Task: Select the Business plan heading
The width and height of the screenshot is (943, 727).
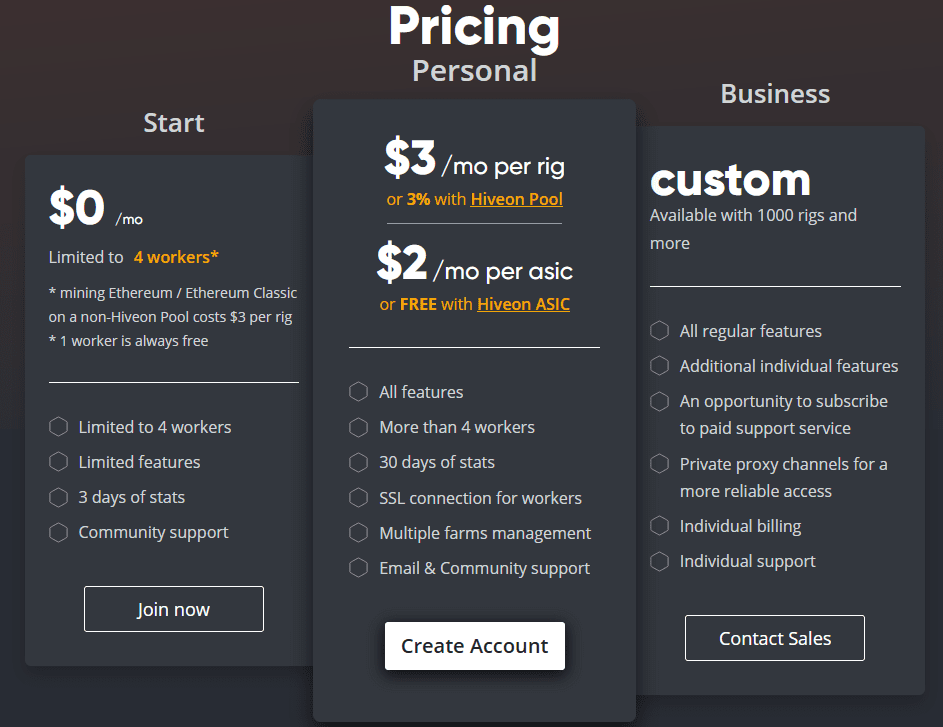Action: (x=775, y=94)
